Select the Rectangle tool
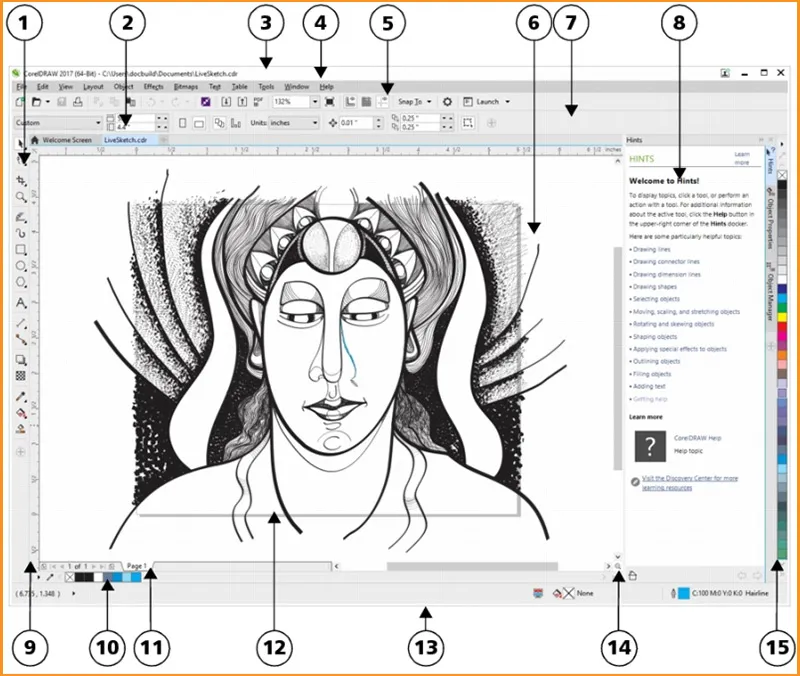 click(x=21, y=249)
